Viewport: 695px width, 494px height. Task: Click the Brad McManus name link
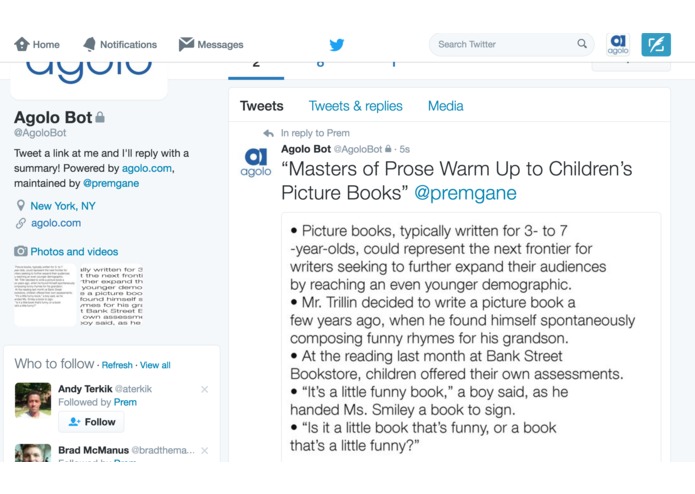coord(94,450)
